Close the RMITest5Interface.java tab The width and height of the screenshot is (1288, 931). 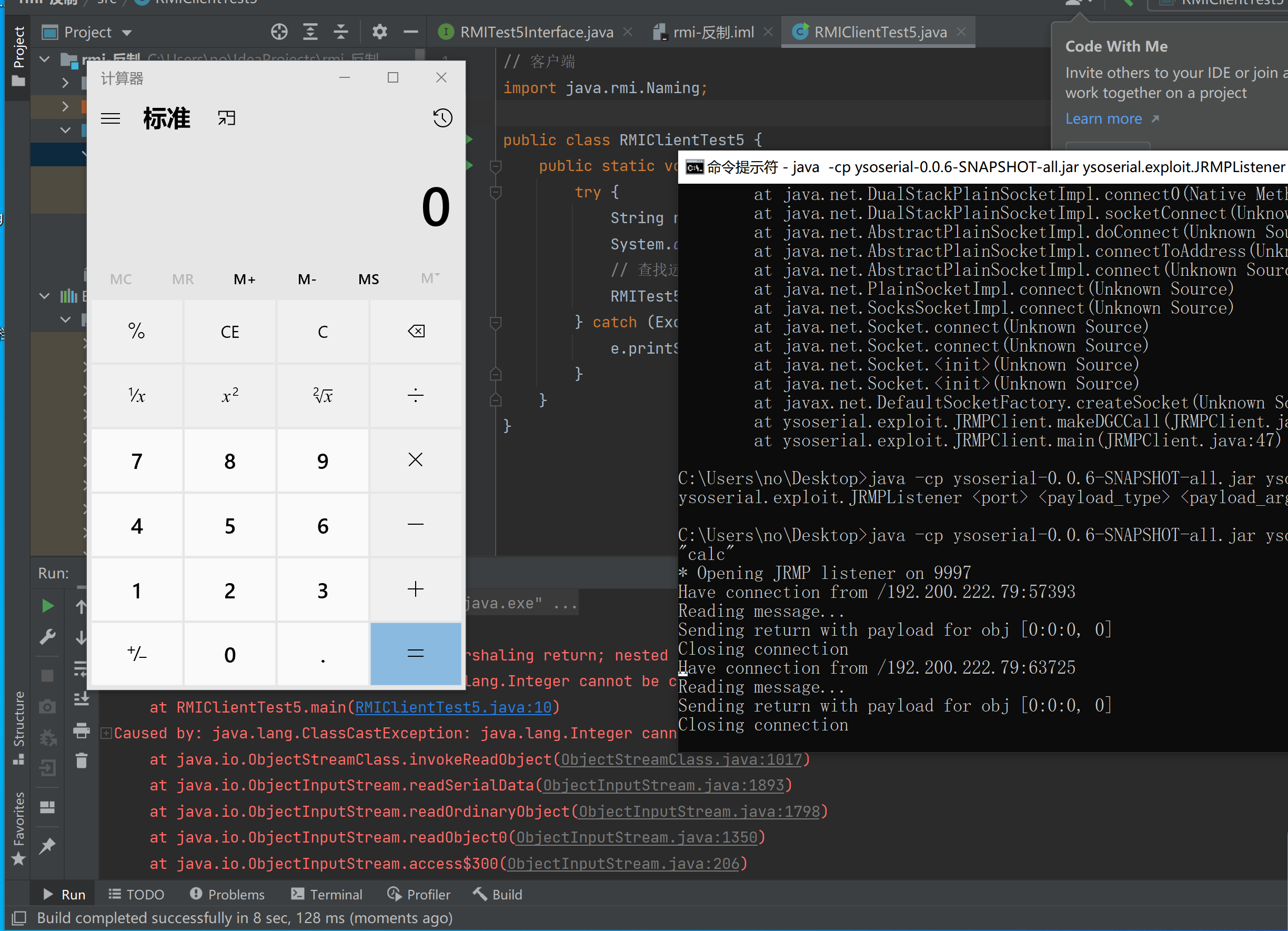click(x=628, y=32)
